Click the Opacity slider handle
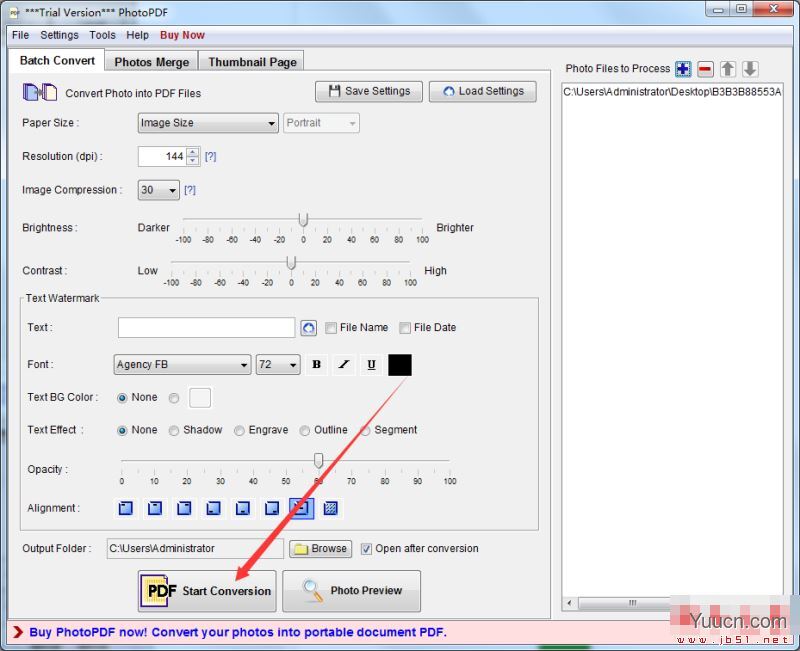This screenshot has width=800, height=651. pyautogui.click(x=318, y=461)
